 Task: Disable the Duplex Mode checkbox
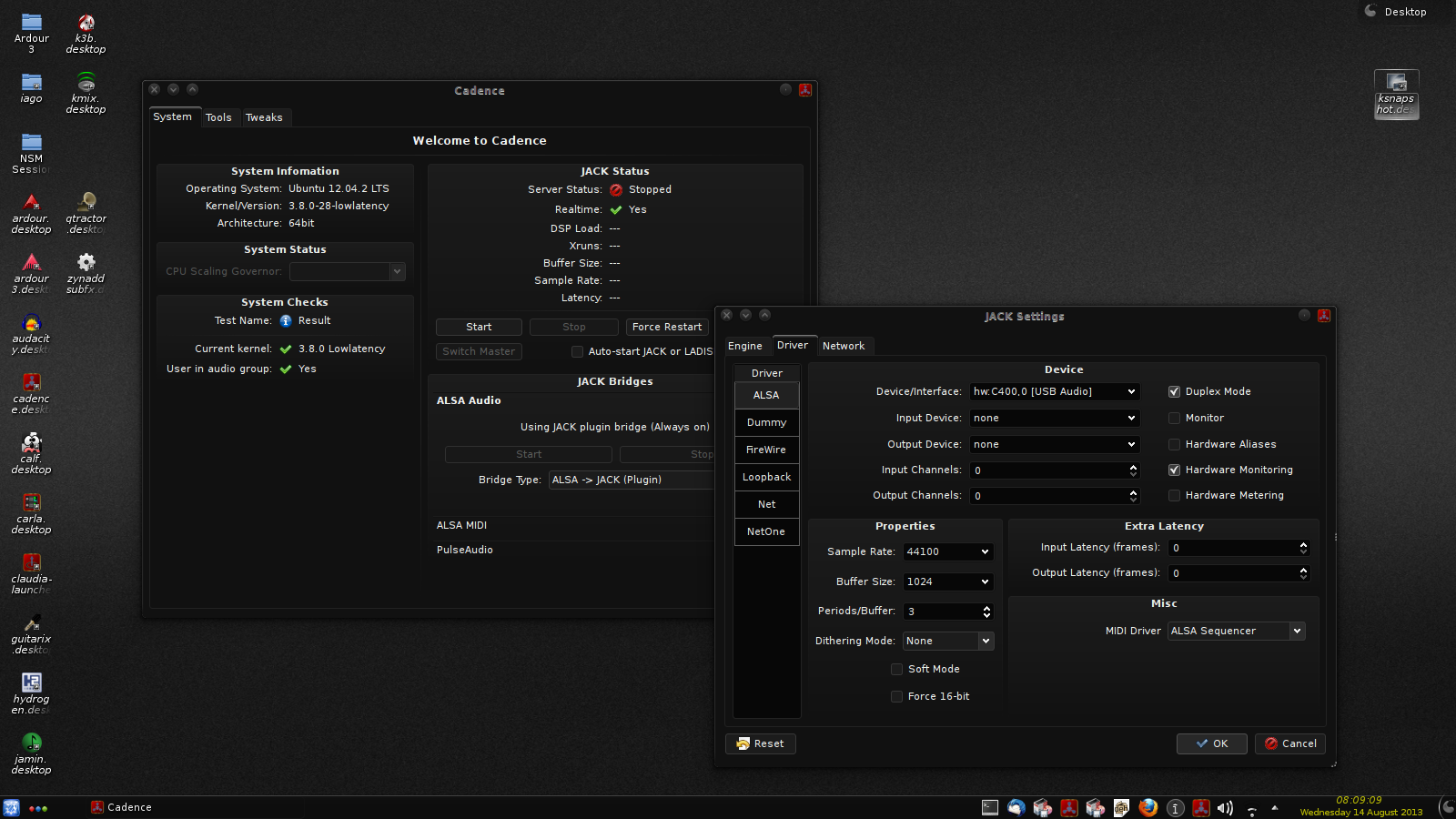[1174, 392]
